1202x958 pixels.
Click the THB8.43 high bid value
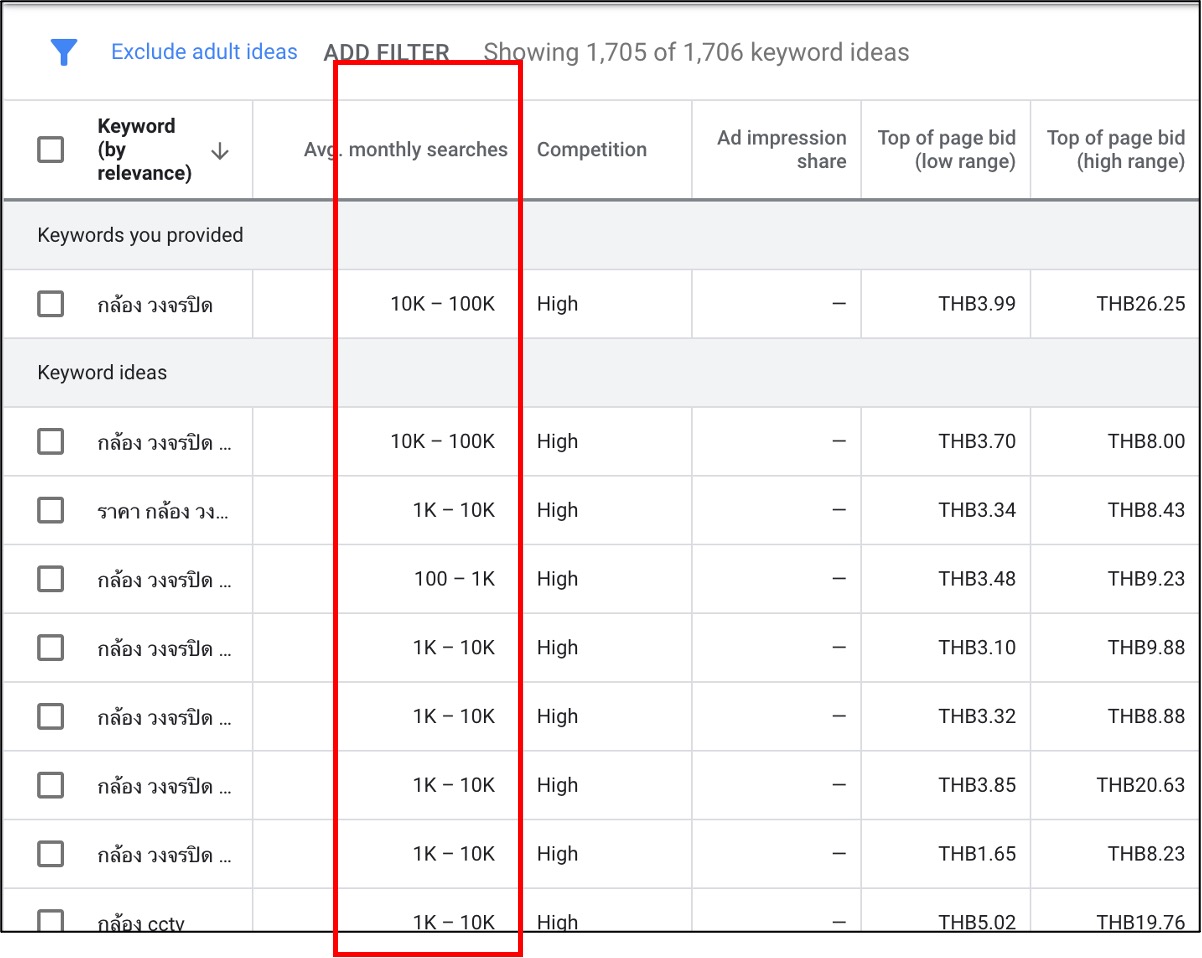point(1146,510)
